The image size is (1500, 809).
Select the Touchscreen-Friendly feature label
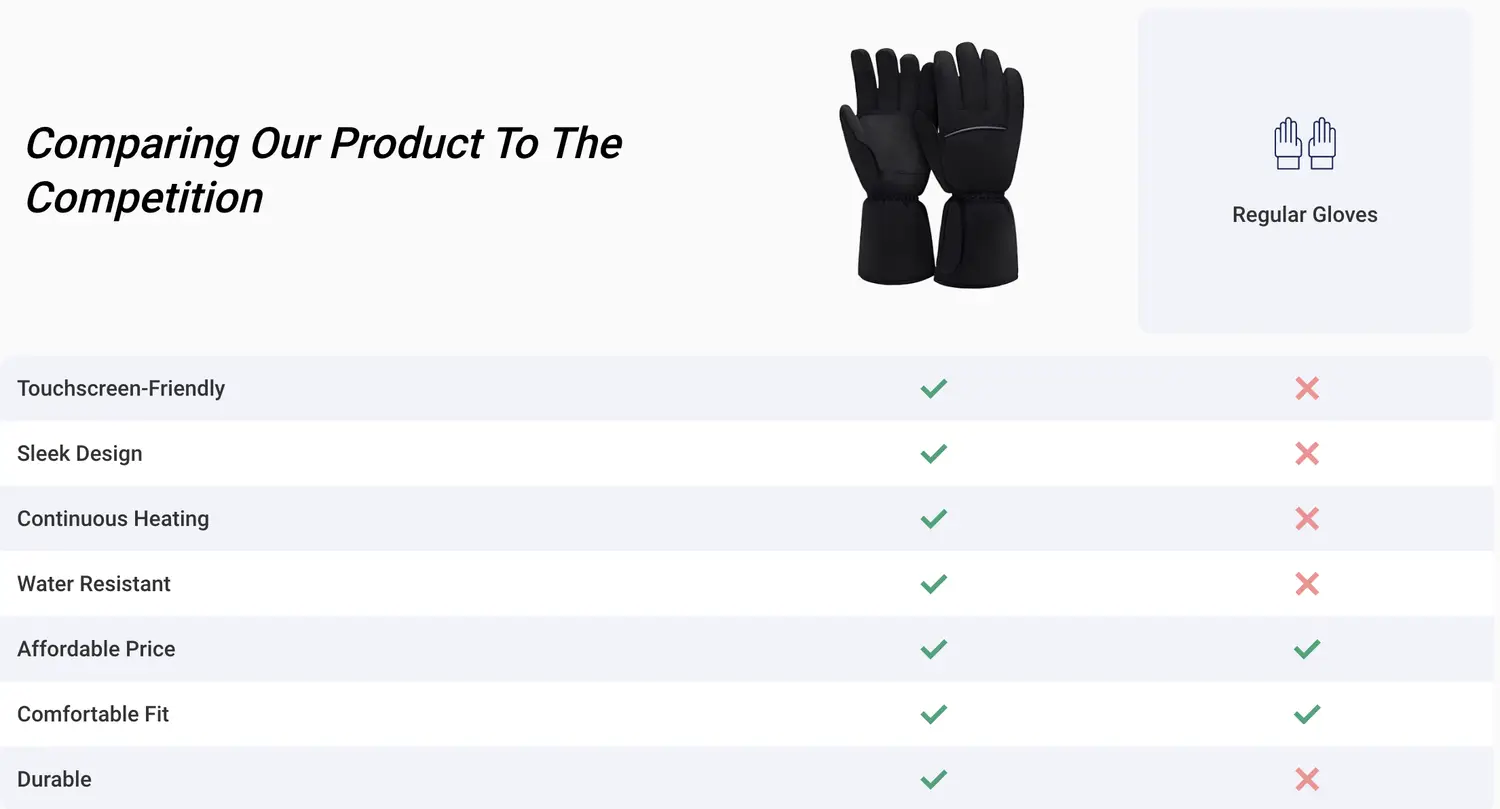121,388
